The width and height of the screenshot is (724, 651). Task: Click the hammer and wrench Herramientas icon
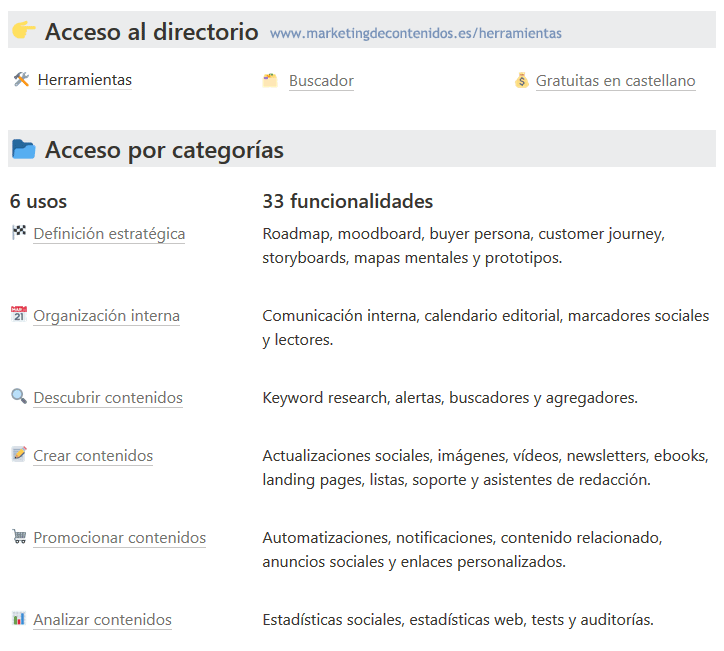(21, 79)
